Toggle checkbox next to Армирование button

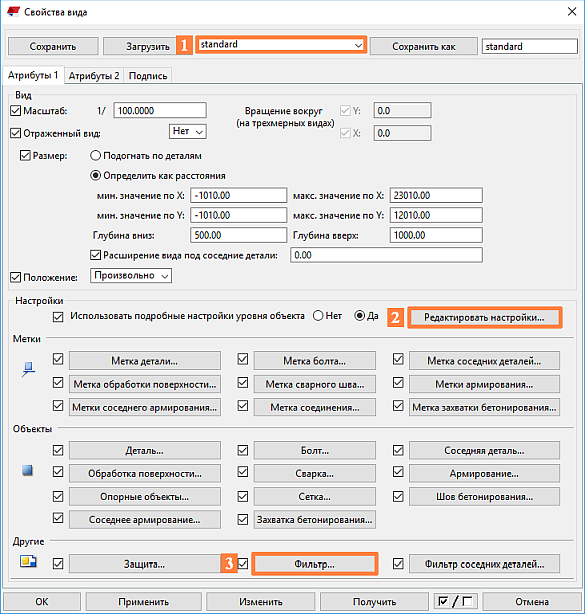point(398,471)
